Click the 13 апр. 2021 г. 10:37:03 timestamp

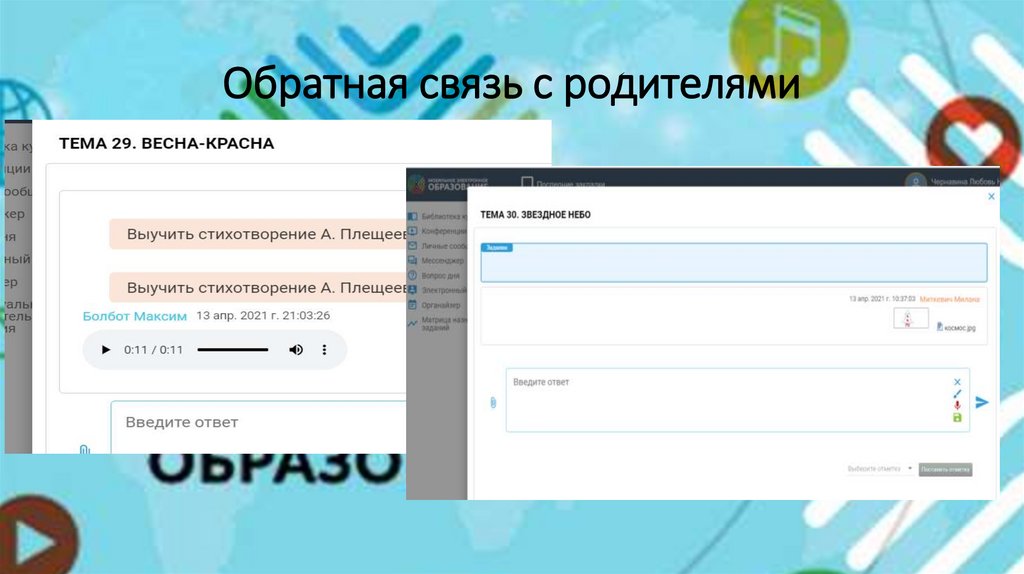[882, 299]
